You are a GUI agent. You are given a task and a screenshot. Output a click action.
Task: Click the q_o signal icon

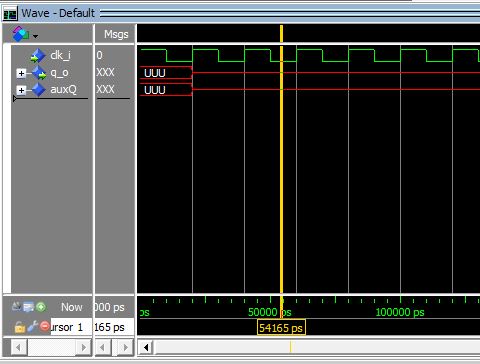pos(39,73)
